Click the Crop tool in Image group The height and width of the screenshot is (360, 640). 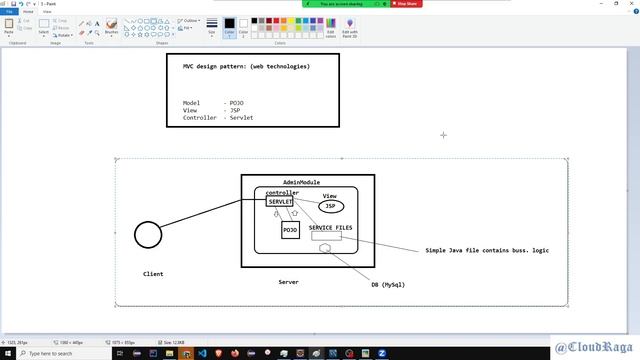point(60,20)
